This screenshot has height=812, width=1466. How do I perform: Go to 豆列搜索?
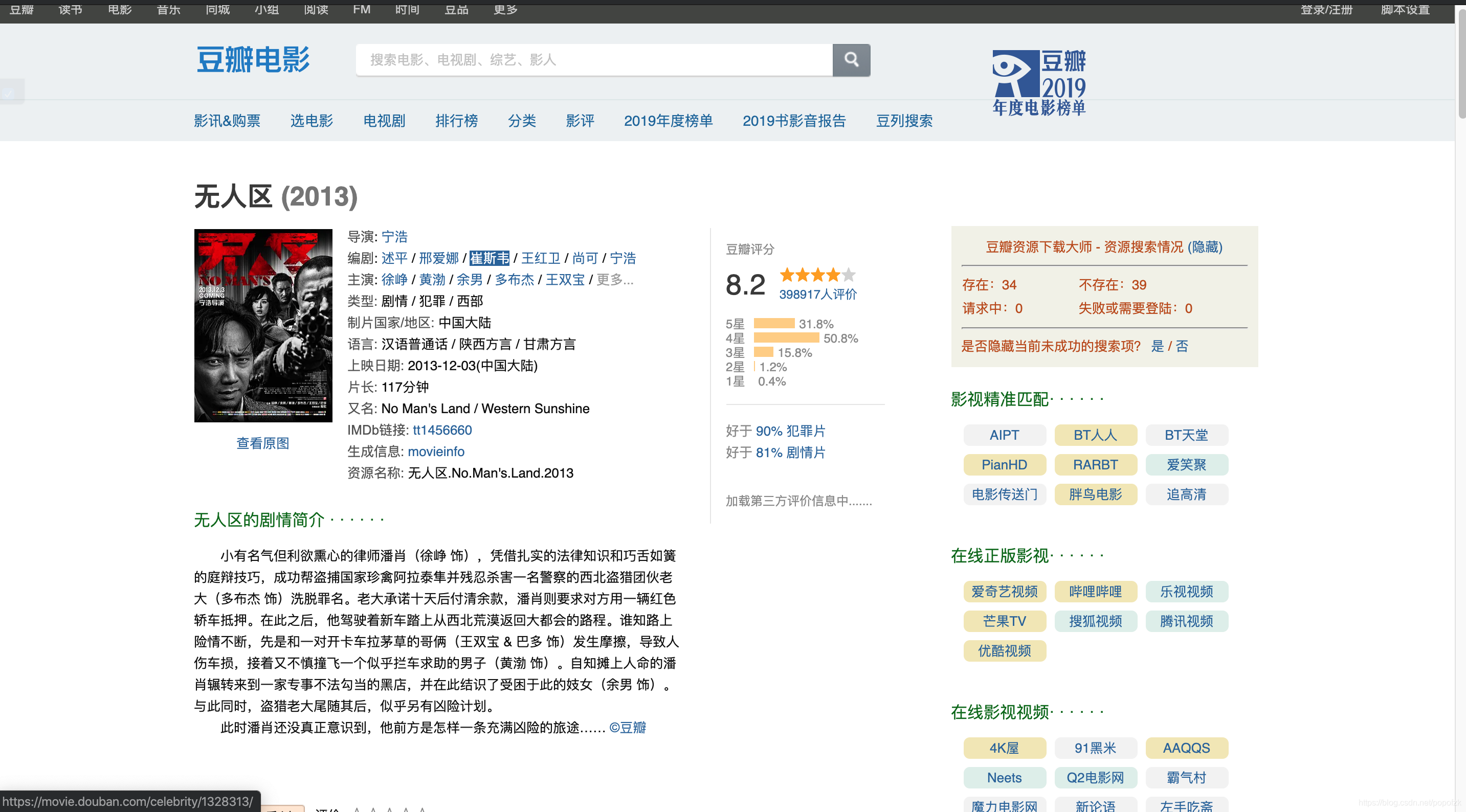click(904, 121)
